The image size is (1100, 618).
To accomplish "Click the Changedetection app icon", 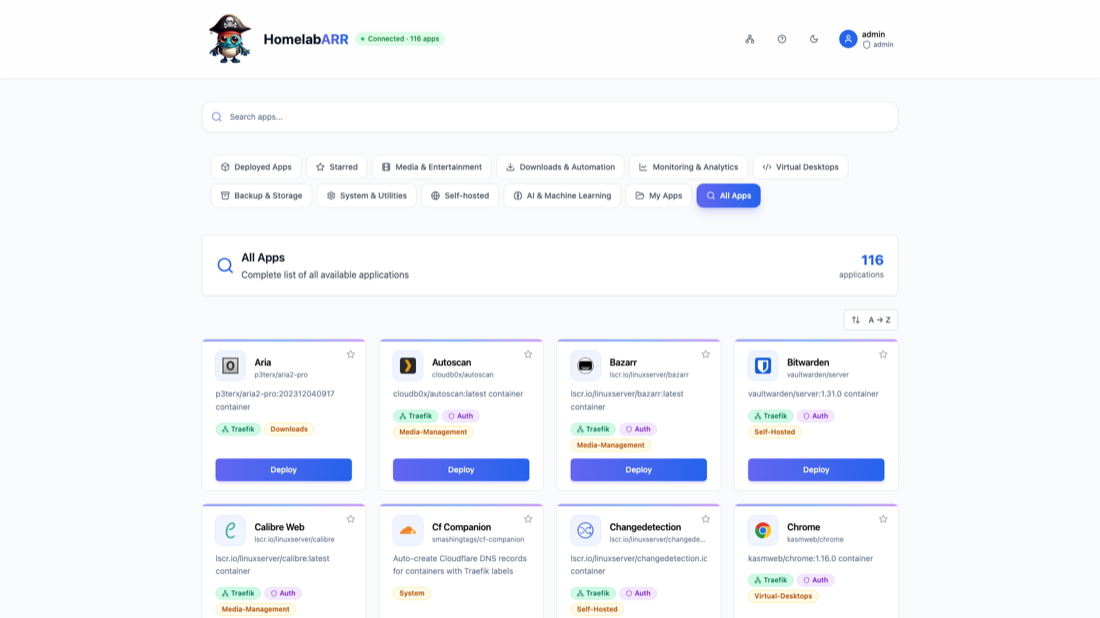I will pos(585,530).
